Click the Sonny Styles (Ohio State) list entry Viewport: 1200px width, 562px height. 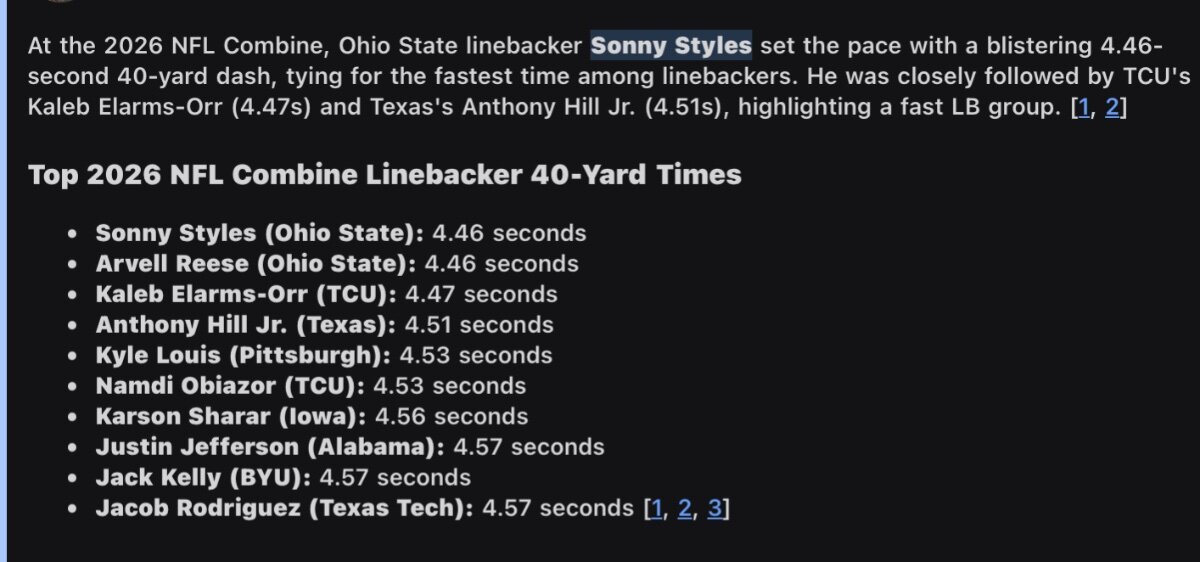340,233
